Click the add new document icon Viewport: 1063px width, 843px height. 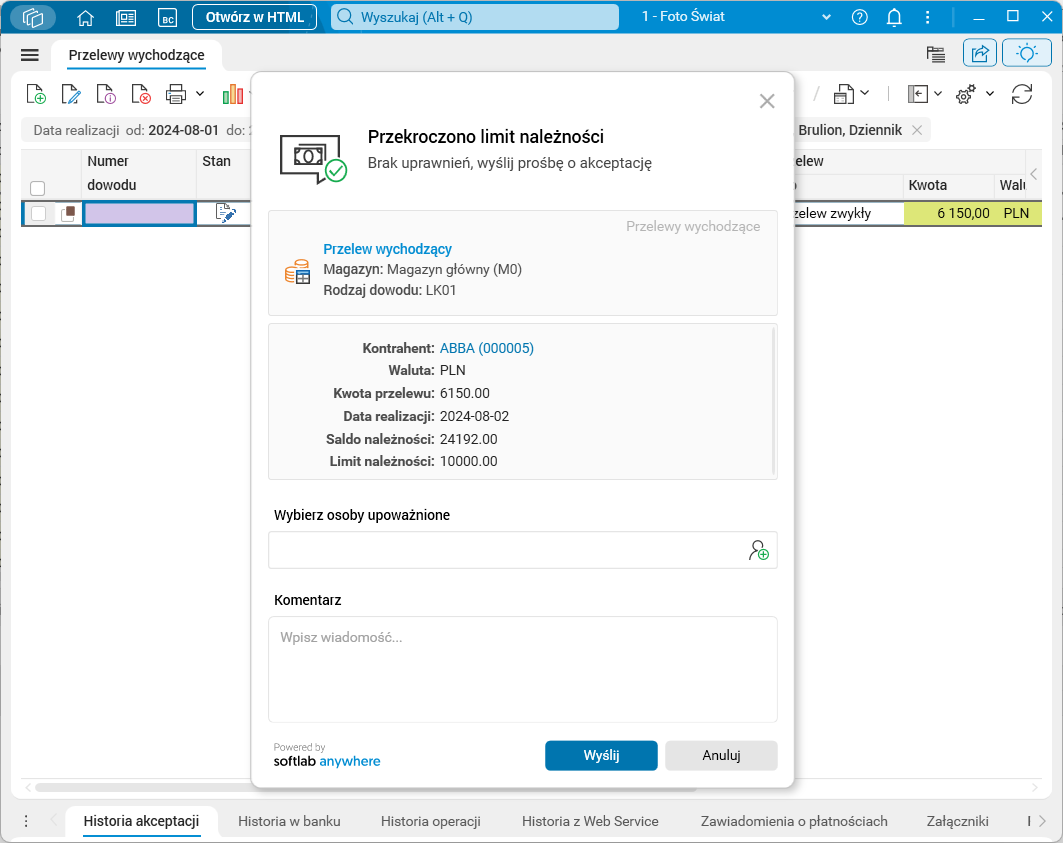[36, 94]
